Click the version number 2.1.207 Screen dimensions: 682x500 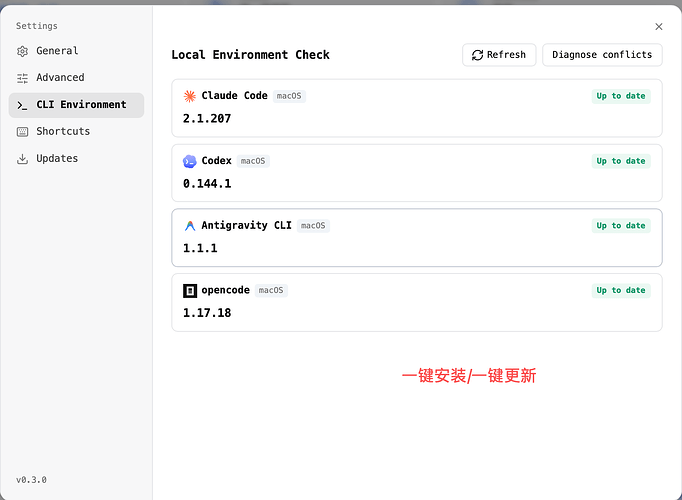(x=207, y=119)
